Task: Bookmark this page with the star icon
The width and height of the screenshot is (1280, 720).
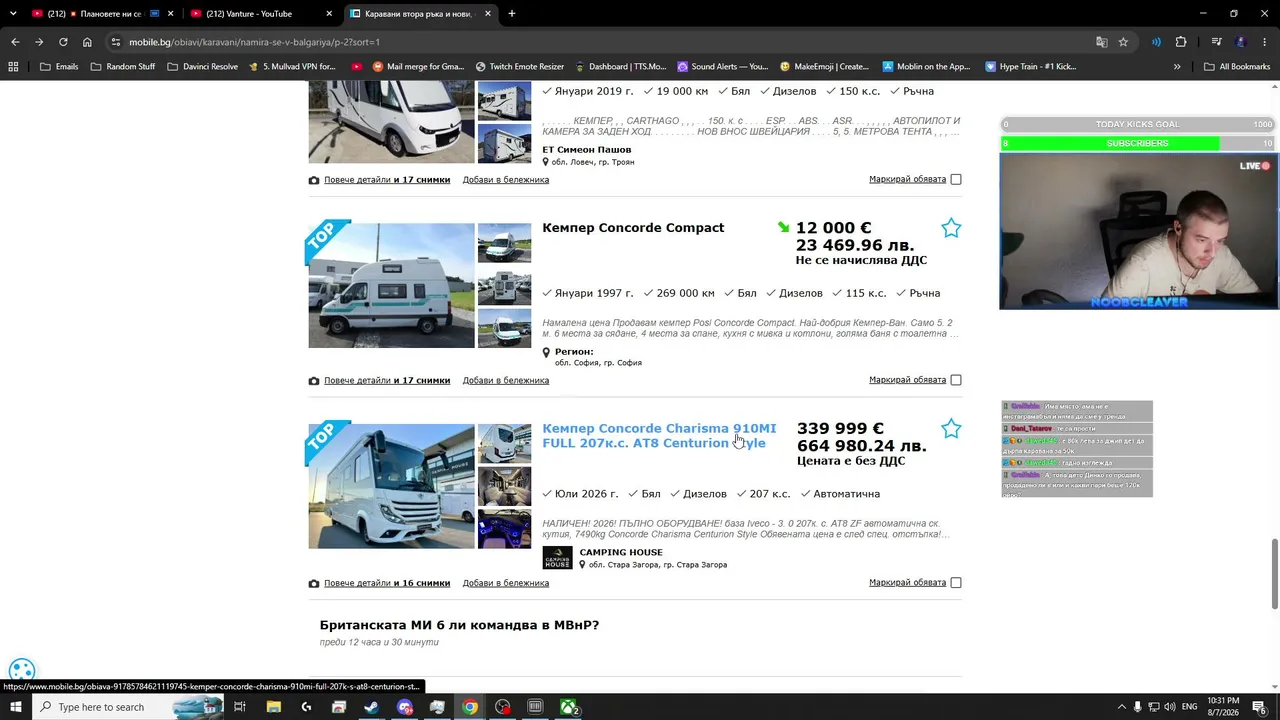Action: tap(1123, 42)
